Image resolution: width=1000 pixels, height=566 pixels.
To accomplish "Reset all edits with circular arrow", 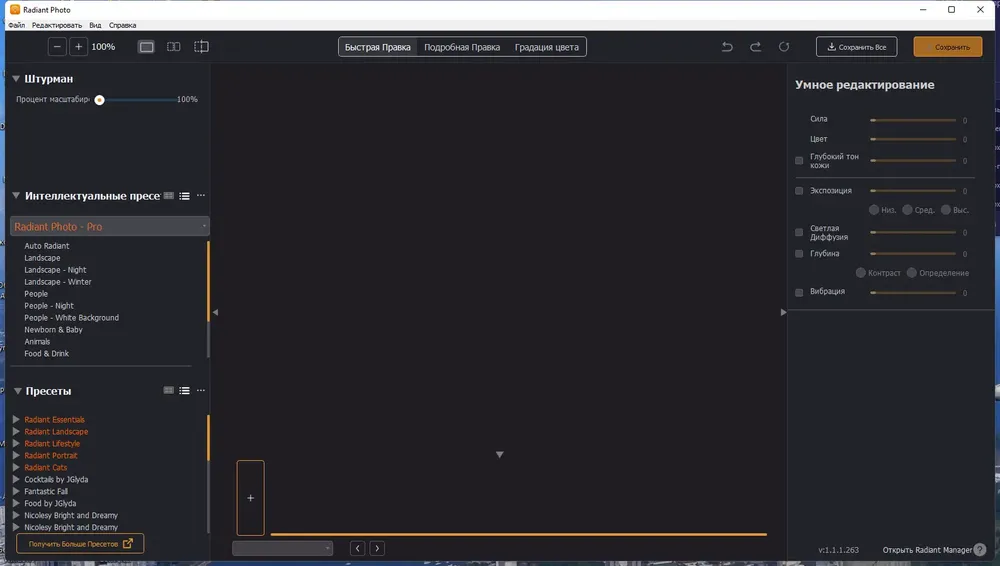I will [x=784, y=47].
